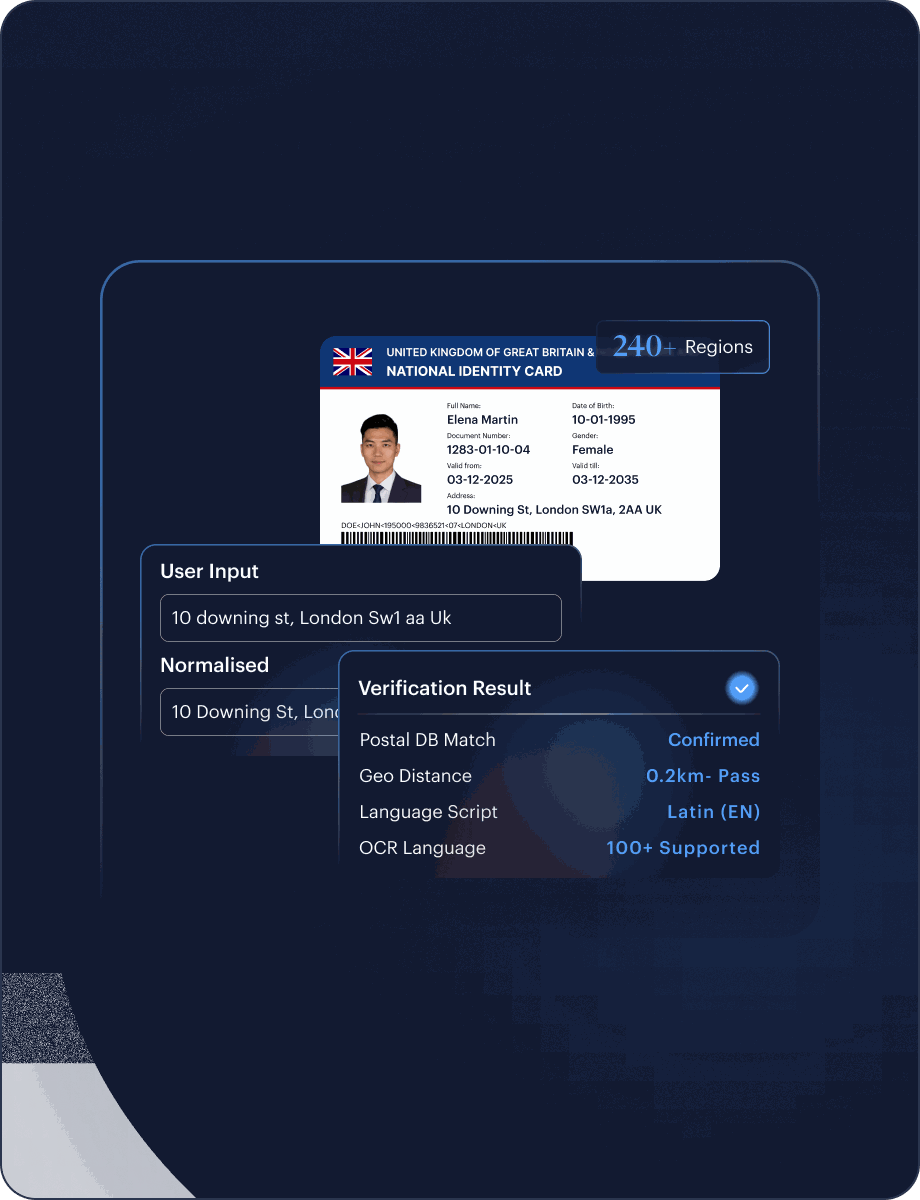Viewport: 920px width, 1200px height.
Task: Click the valid from date 03-12-2025
Action: [x=480, y=480]
